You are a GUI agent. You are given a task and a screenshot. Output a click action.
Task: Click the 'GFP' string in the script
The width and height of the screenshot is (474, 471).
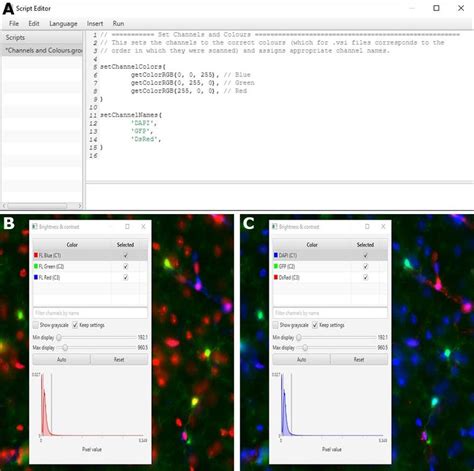point(141,131)
